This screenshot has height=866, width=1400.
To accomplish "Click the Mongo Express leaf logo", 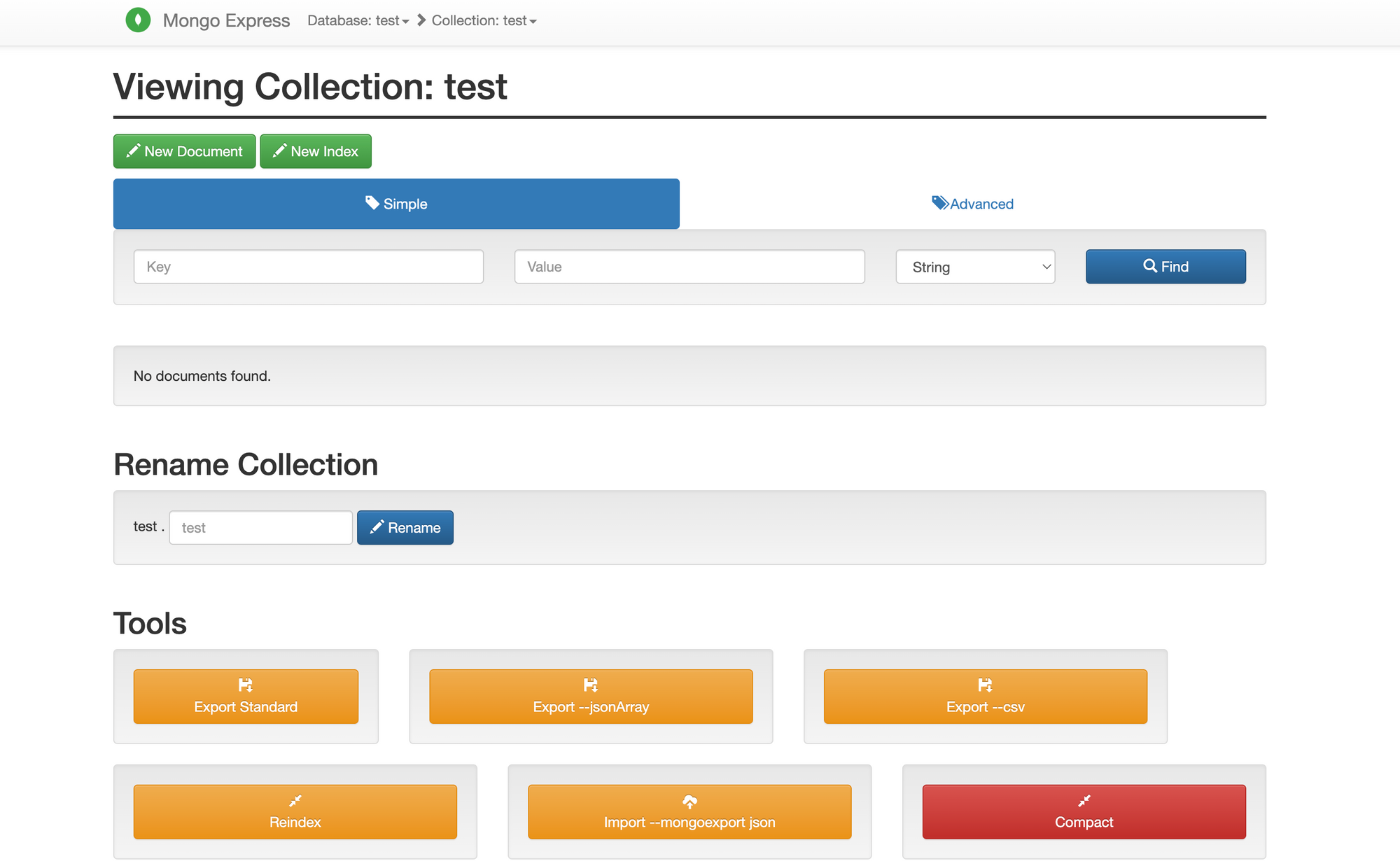I will click(x=138, y=20).
